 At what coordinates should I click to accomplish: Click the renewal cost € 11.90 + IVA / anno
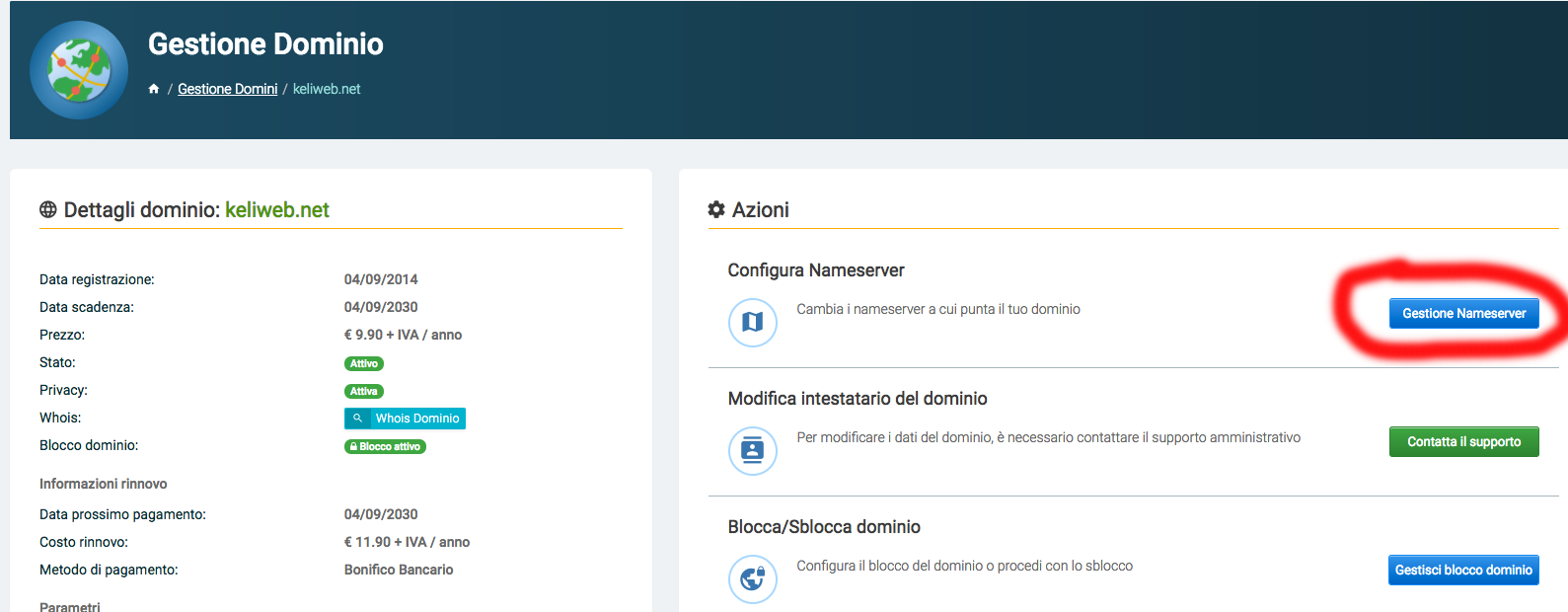click(407, 542)
